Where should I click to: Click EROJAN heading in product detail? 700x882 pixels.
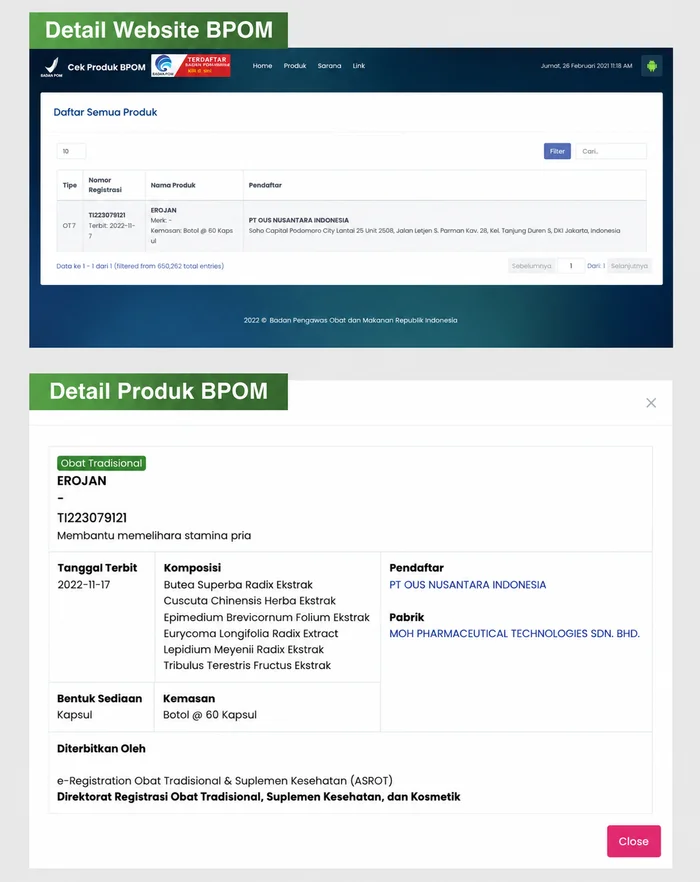82,481
